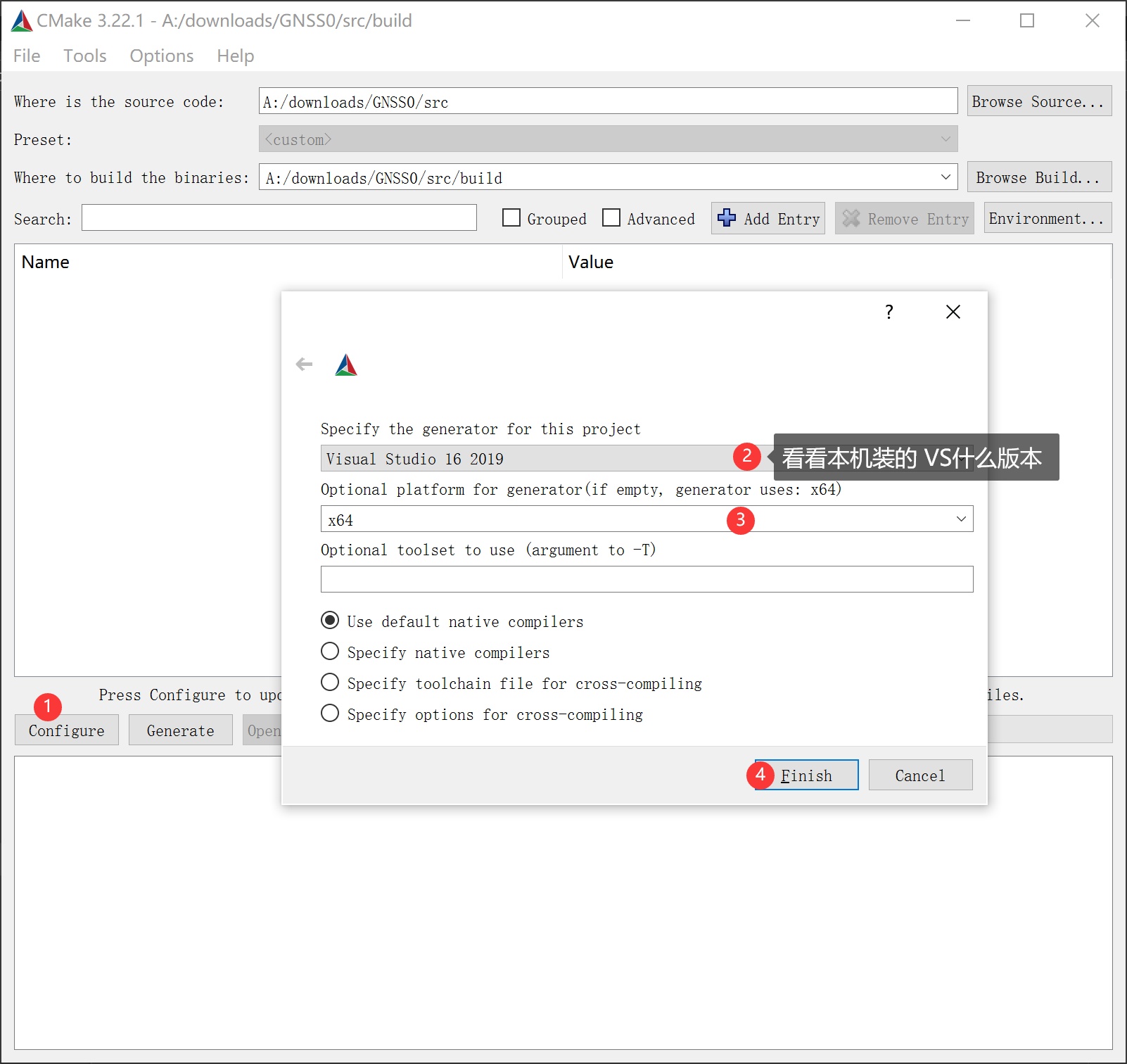This screenshot has height=1064, width=1127.
Task: Enable the Advanced checkbox
Action: [611, 218]
